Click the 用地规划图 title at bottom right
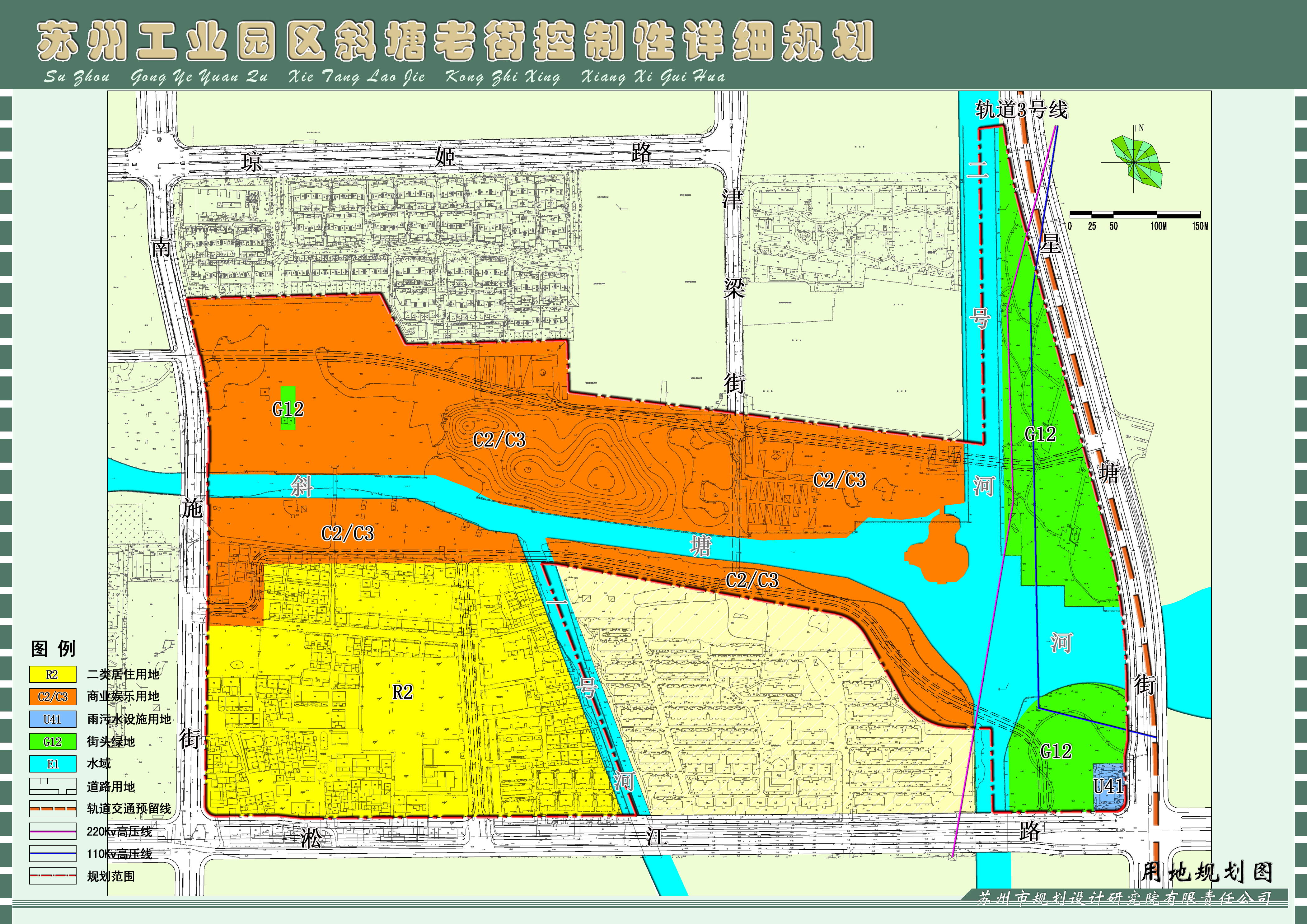The width and height of the screenshot is (1307, 924). pyautogui.click(x=1207, y=872)
